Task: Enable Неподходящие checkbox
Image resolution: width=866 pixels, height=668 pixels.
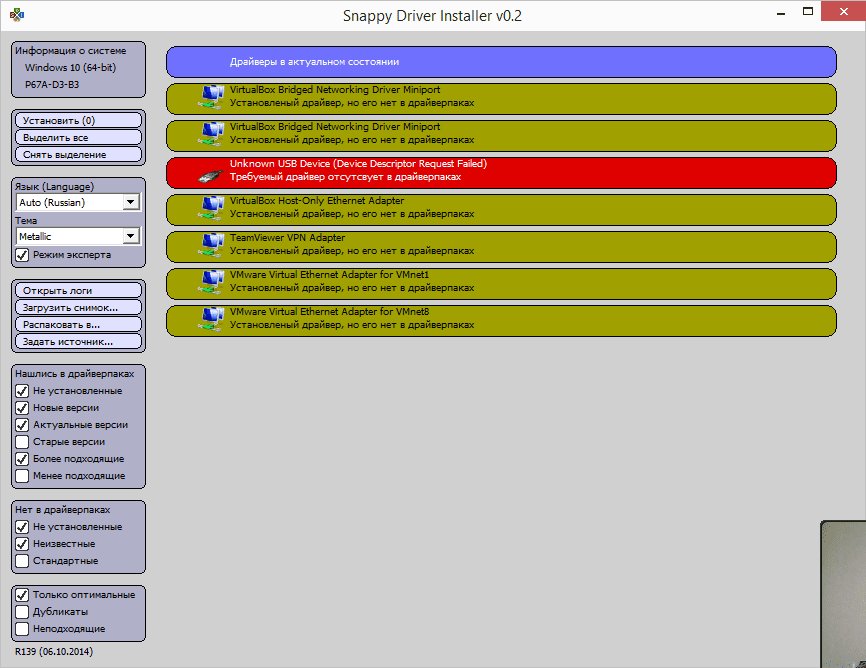Action: tap(22, 629)
